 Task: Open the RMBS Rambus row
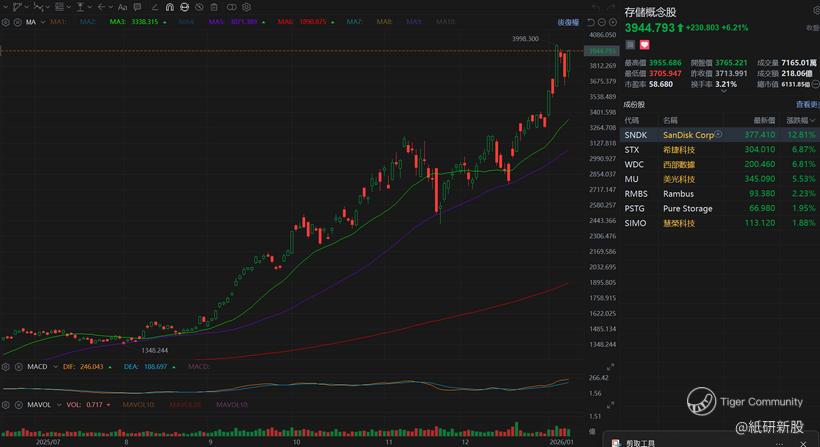click(x=720, y=193)
